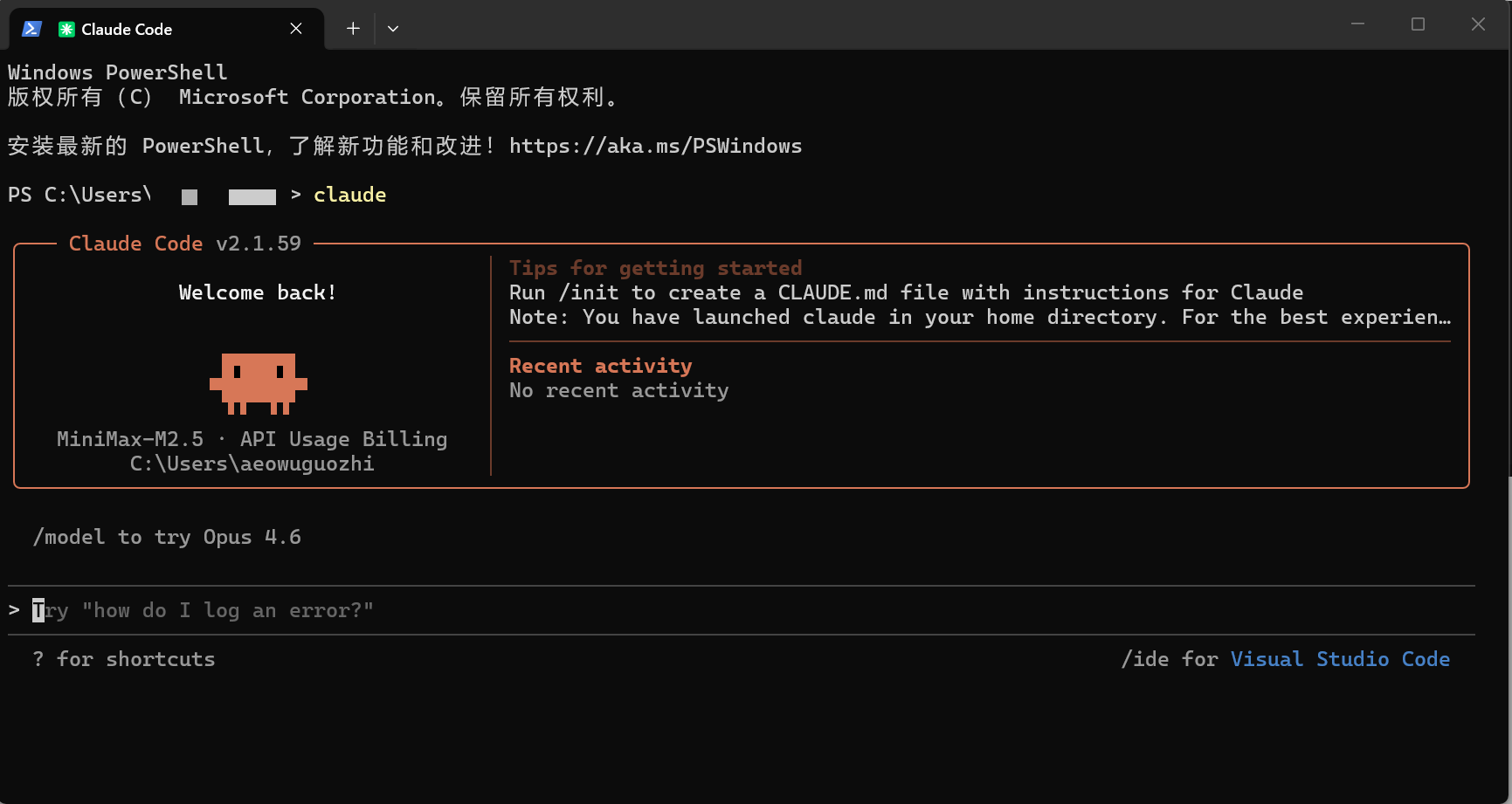Click the 'C:\Users\aeowuguozhi' path text
Image resolution: width=1512 pixels, height=804 pixels.
pyautogui.click(x=252, y=464)
